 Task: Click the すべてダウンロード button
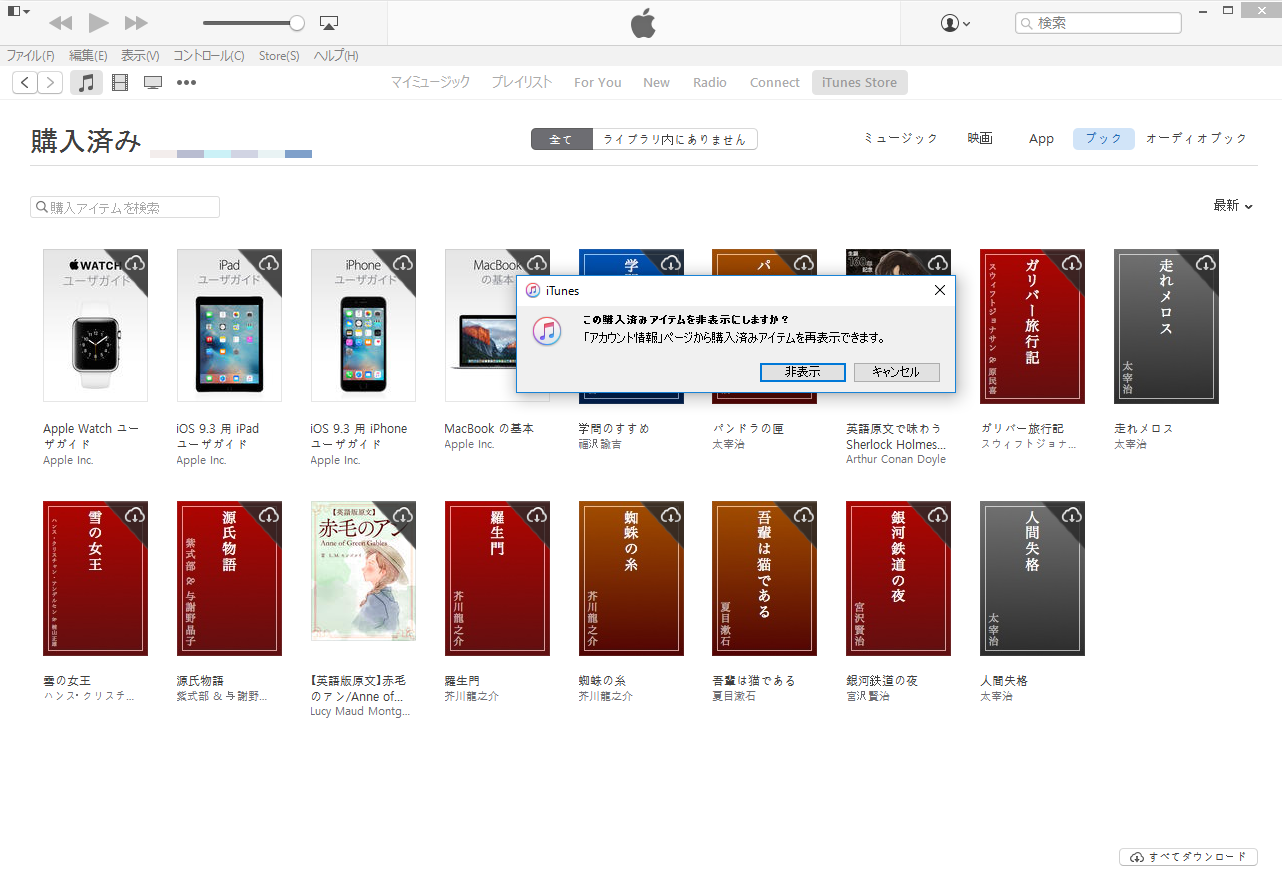(1189, 857)
